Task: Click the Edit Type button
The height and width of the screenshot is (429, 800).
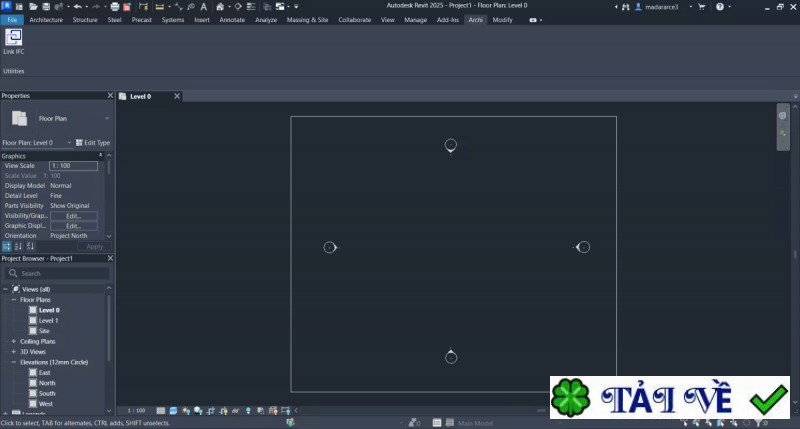Action: tap(93, 143)
